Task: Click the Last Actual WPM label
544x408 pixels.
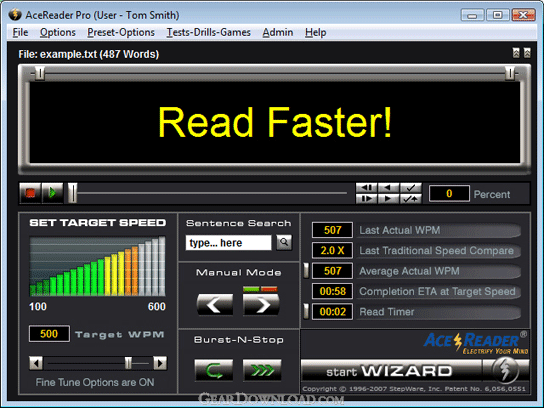Action: pyautogui.click(x=400, y=230)
